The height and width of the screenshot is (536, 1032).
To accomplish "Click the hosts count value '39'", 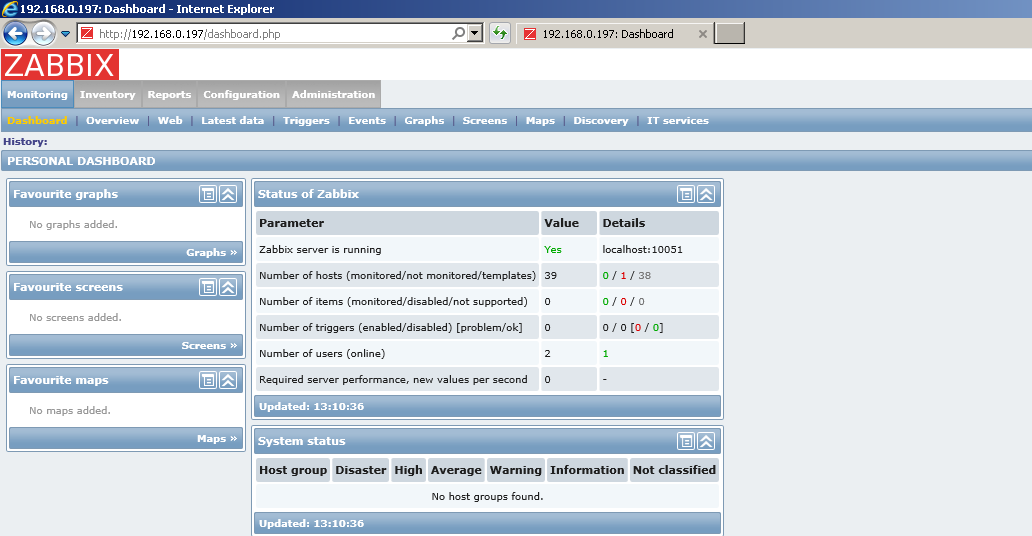I will pos(550,275).
